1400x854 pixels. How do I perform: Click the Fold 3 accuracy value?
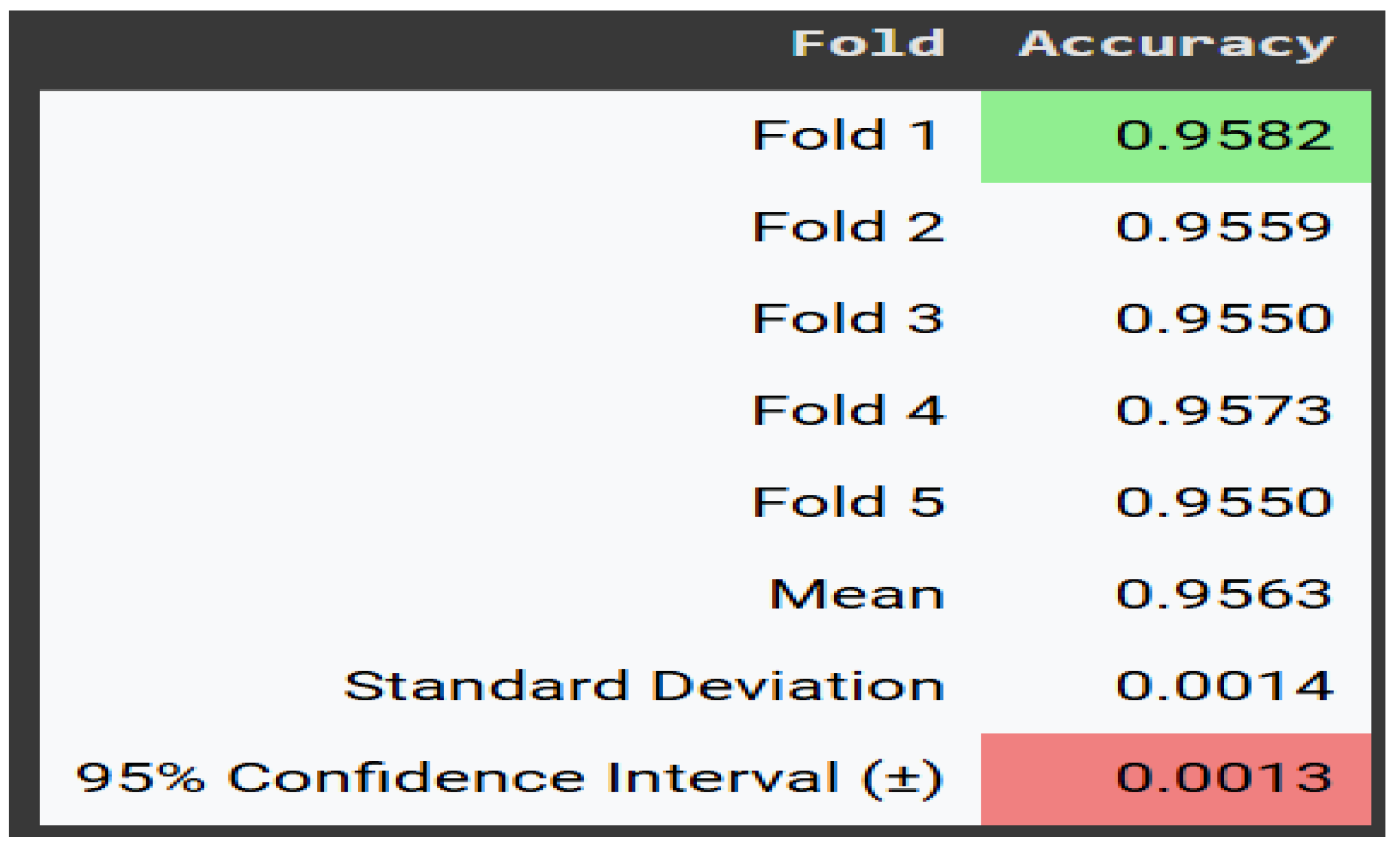click(1224, 319)
